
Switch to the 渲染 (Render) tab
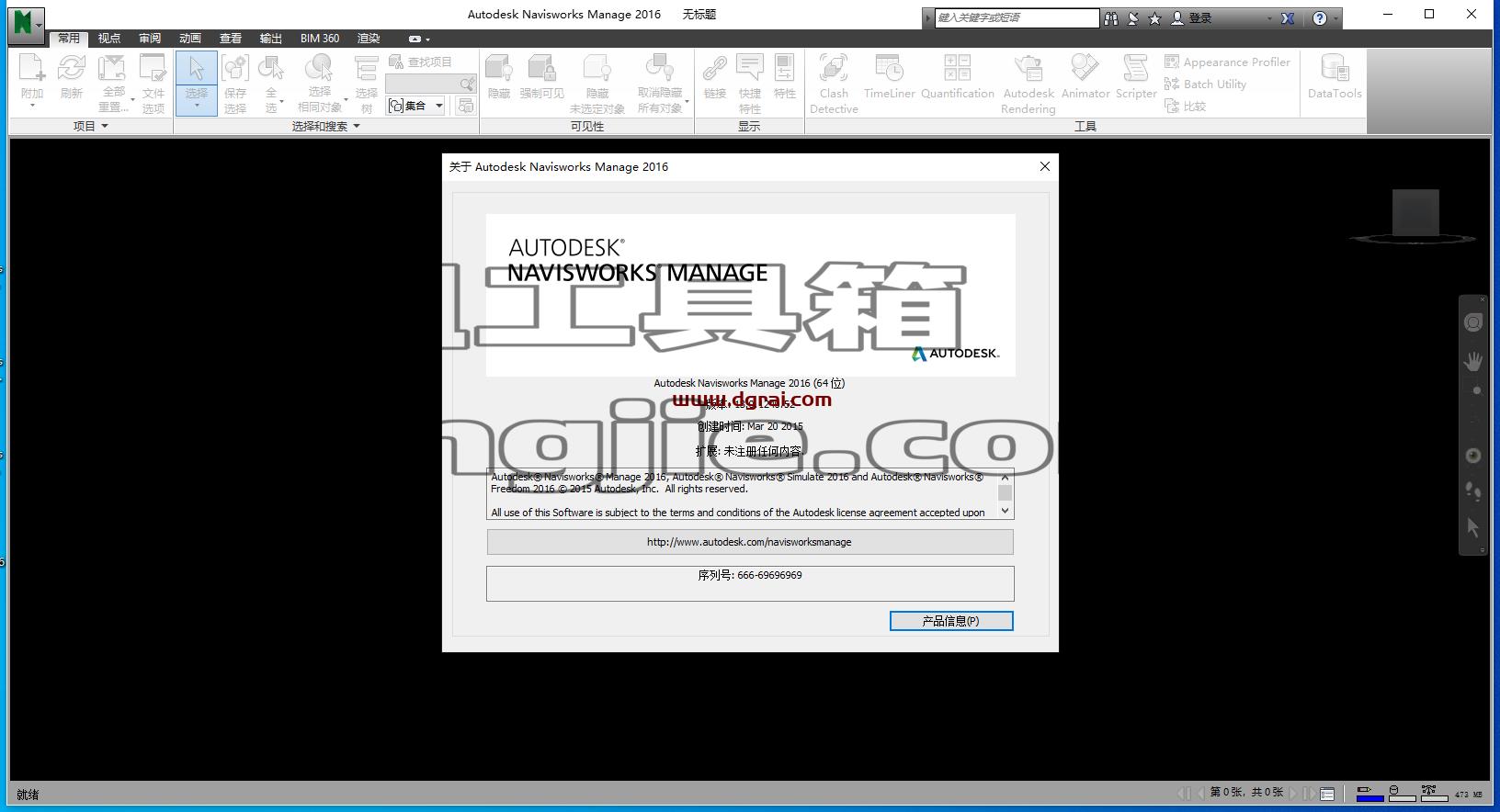point(369,39)
